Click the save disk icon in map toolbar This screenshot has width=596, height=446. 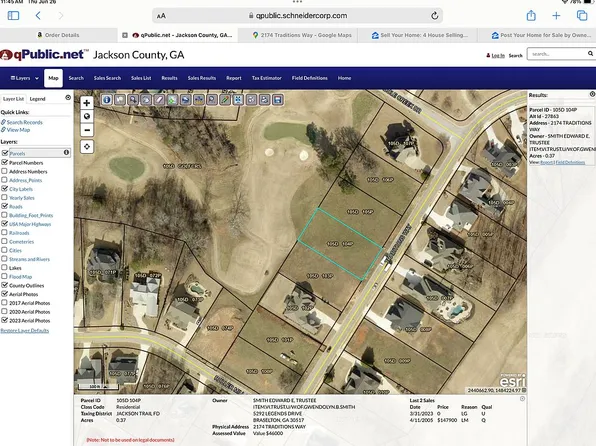point(278,100)
